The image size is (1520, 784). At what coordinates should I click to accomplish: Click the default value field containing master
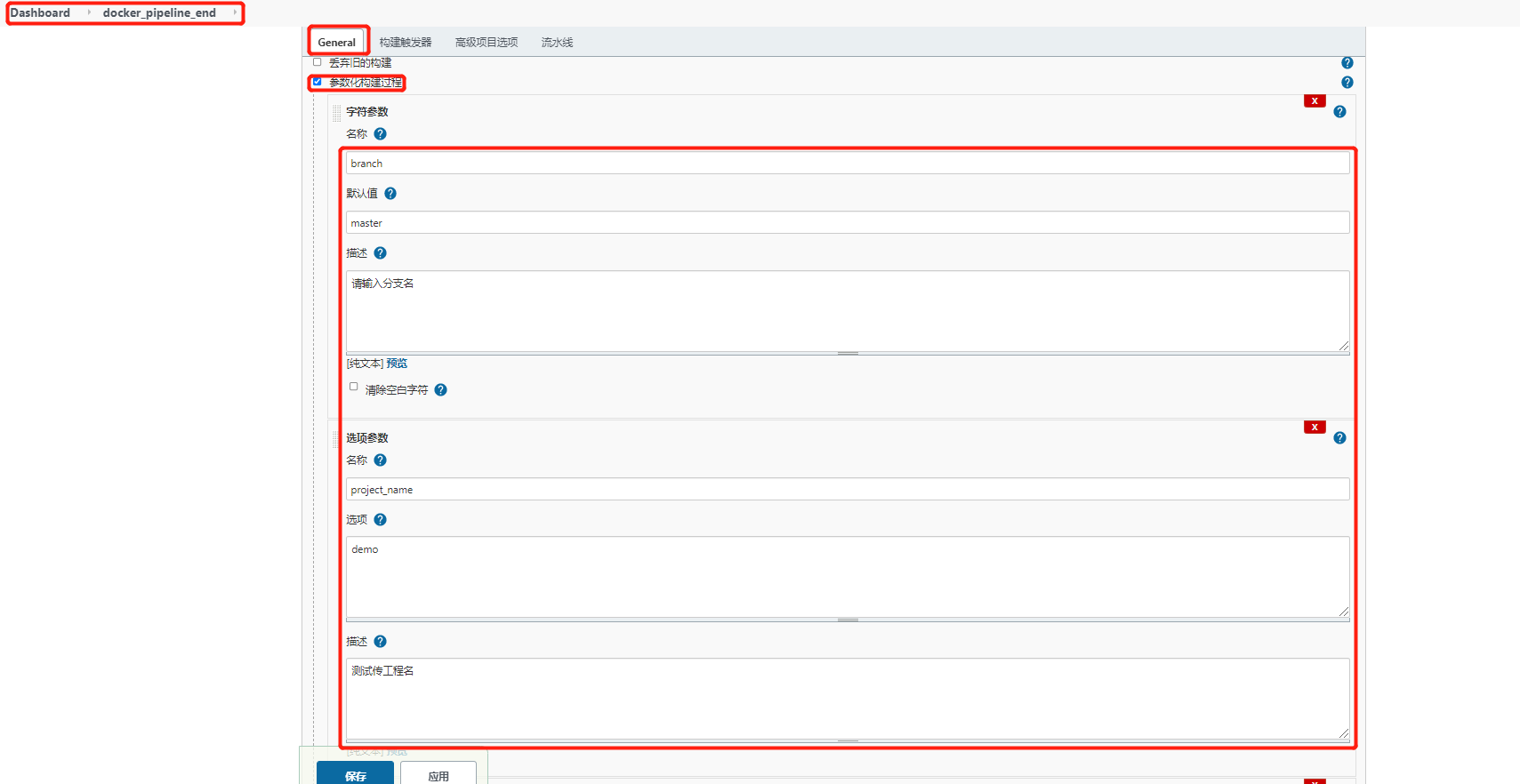pos(848,223)
